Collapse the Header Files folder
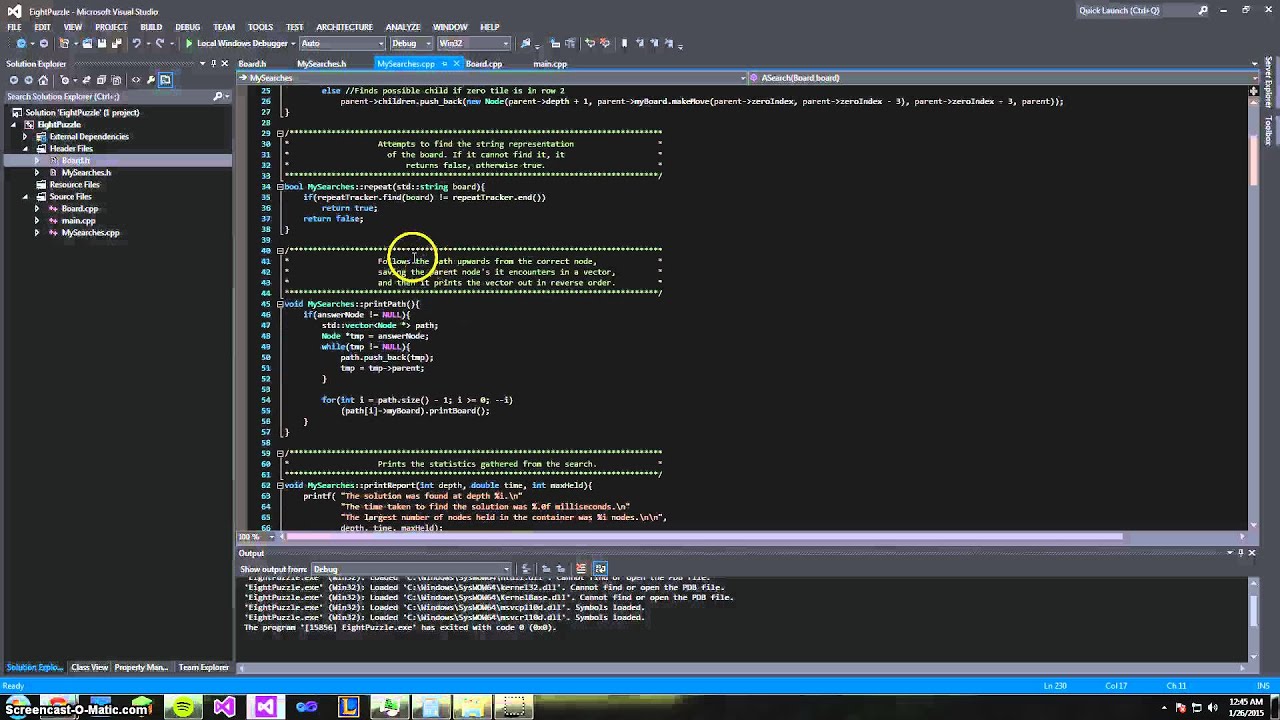This screenshot has height=720, width=1280. click(x=27, y=148)
